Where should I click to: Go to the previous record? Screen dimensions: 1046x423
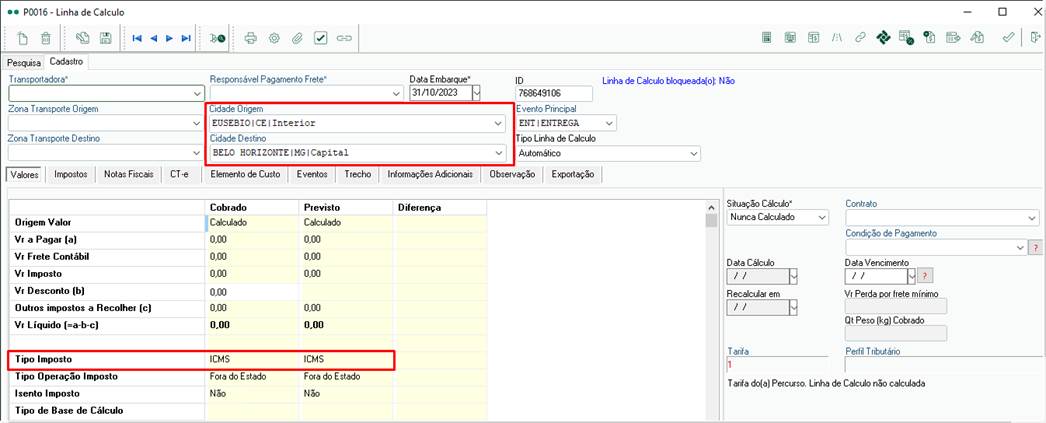(x=153, y=38)
